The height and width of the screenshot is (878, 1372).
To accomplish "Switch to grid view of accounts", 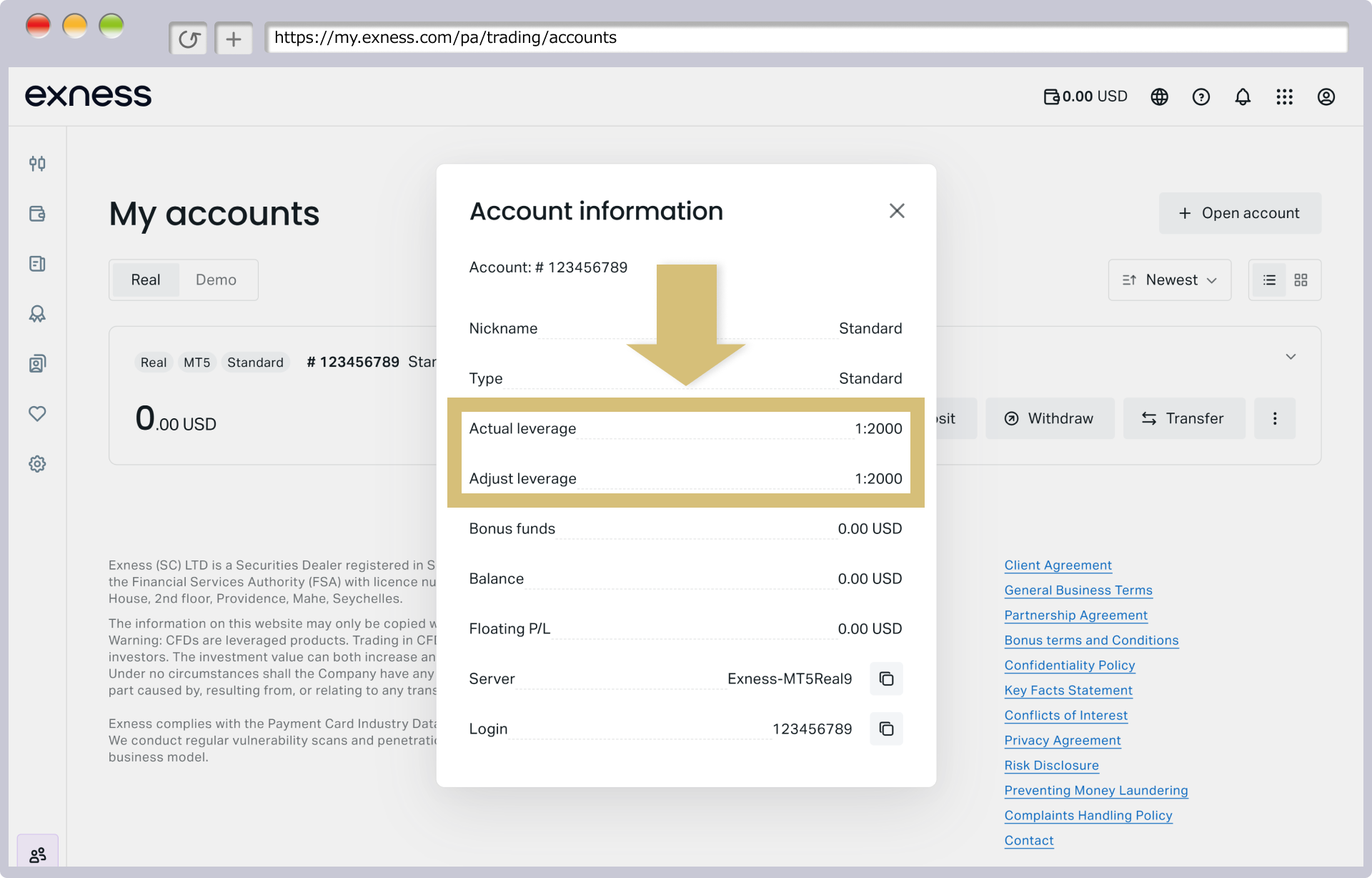I will [1301, 280].
